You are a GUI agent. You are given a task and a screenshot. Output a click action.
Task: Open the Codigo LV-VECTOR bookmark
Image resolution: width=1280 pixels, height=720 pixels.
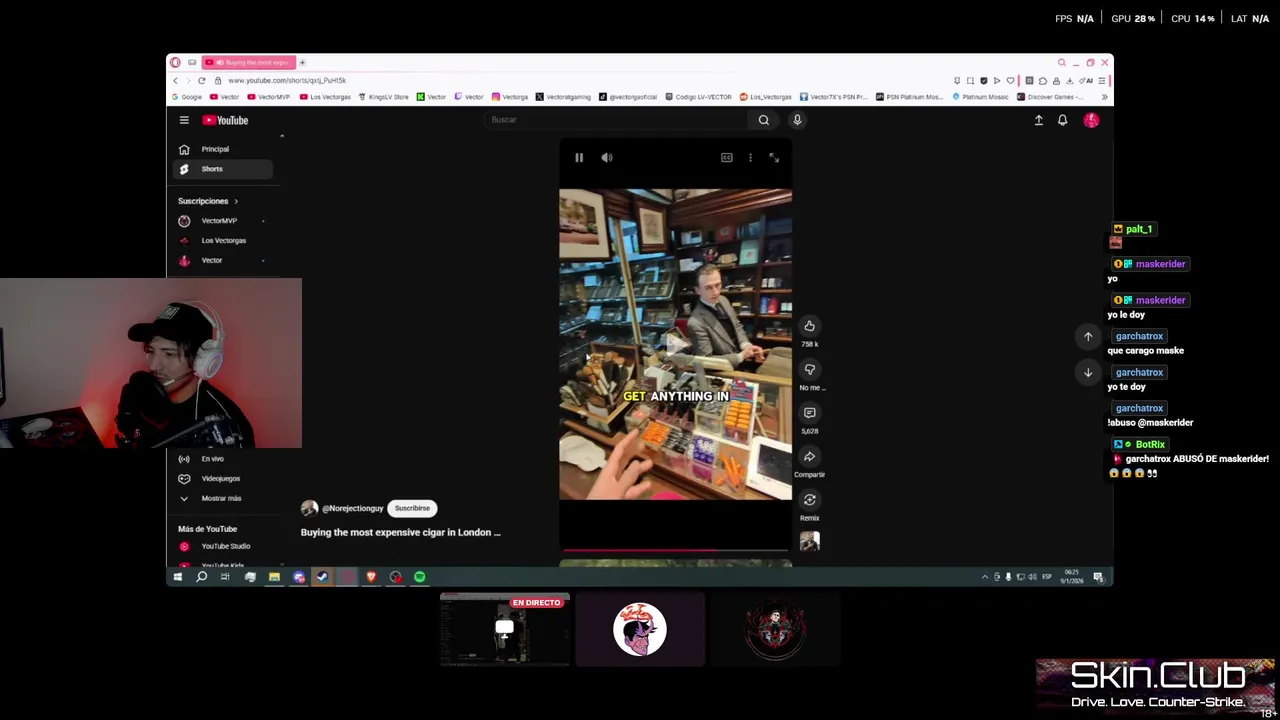pos(699,97)
